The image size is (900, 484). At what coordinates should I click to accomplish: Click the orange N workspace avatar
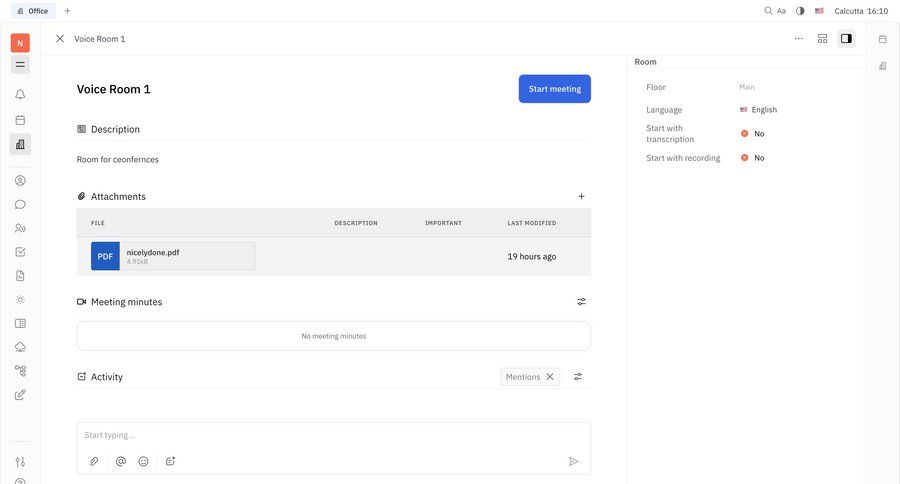[20, 43]
